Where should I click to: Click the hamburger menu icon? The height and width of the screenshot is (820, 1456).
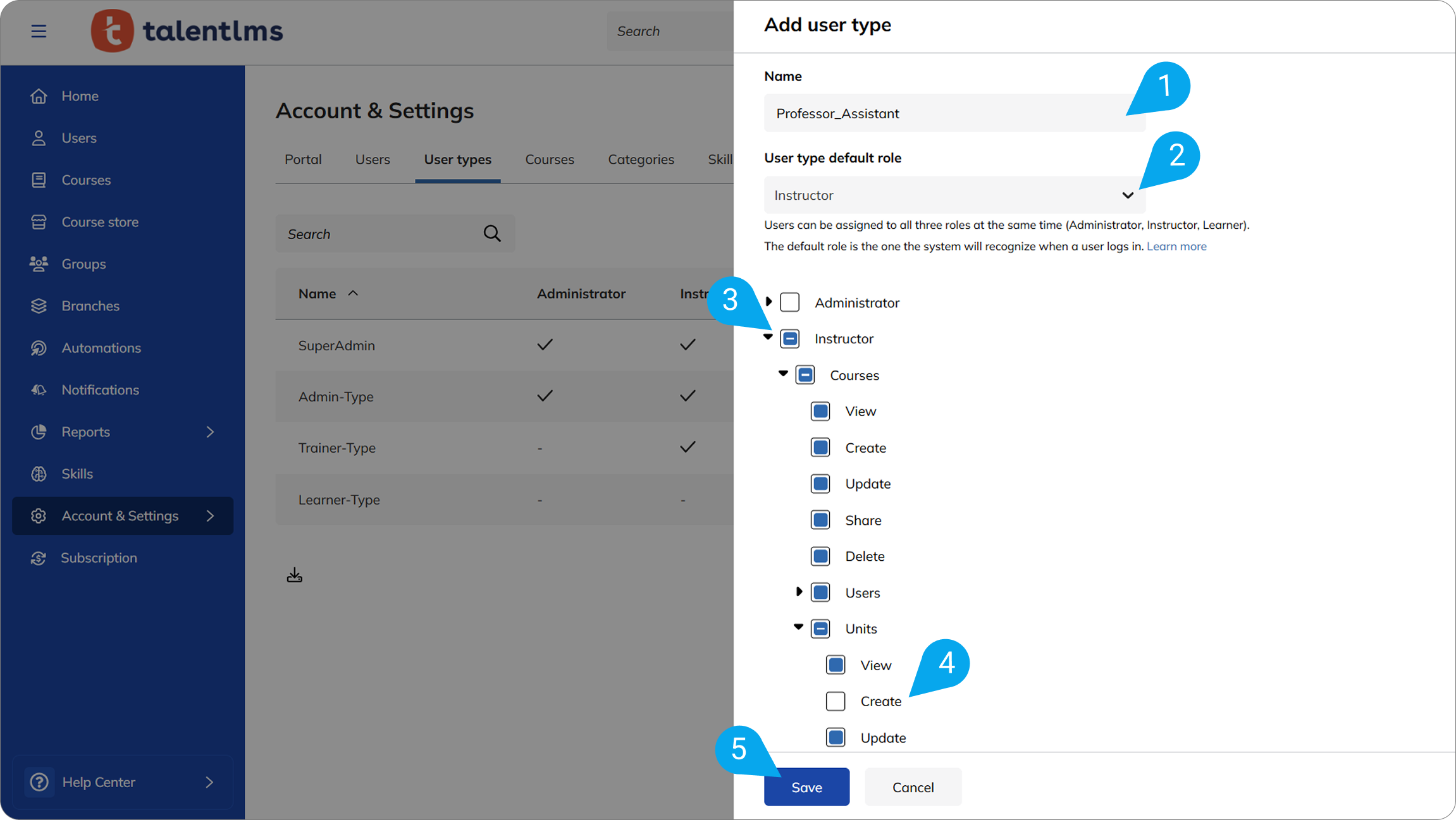point(39,31)
